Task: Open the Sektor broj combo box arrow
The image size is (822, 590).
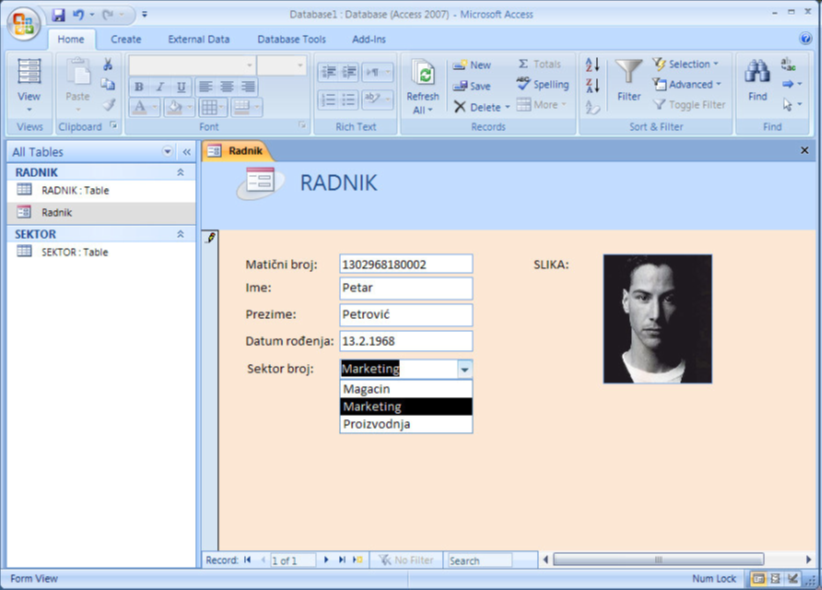Action: point(464,369)
